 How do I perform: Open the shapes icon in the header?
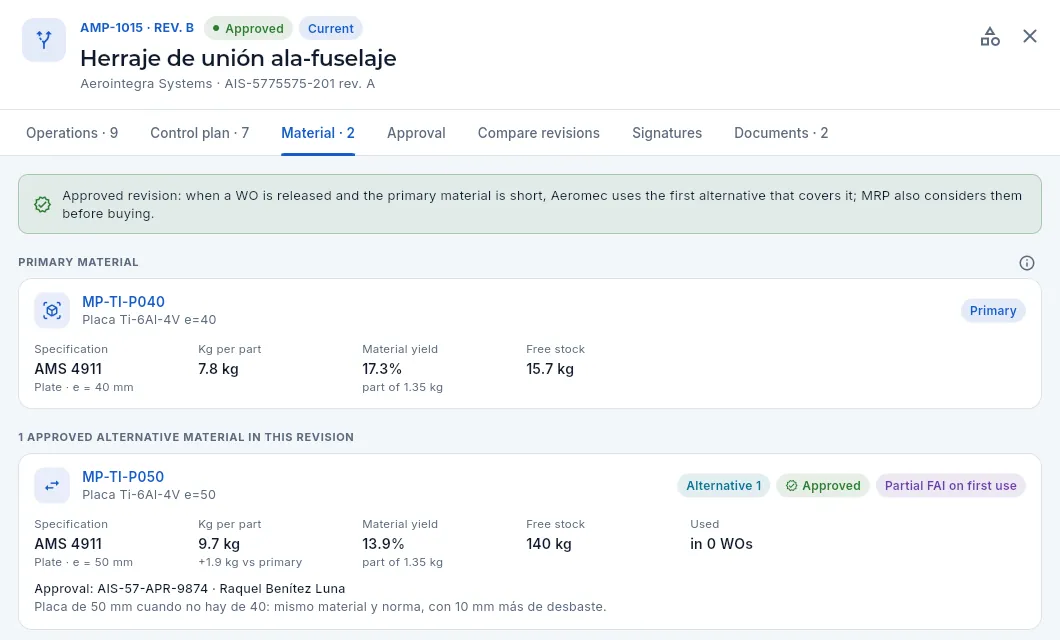point(990,36)
